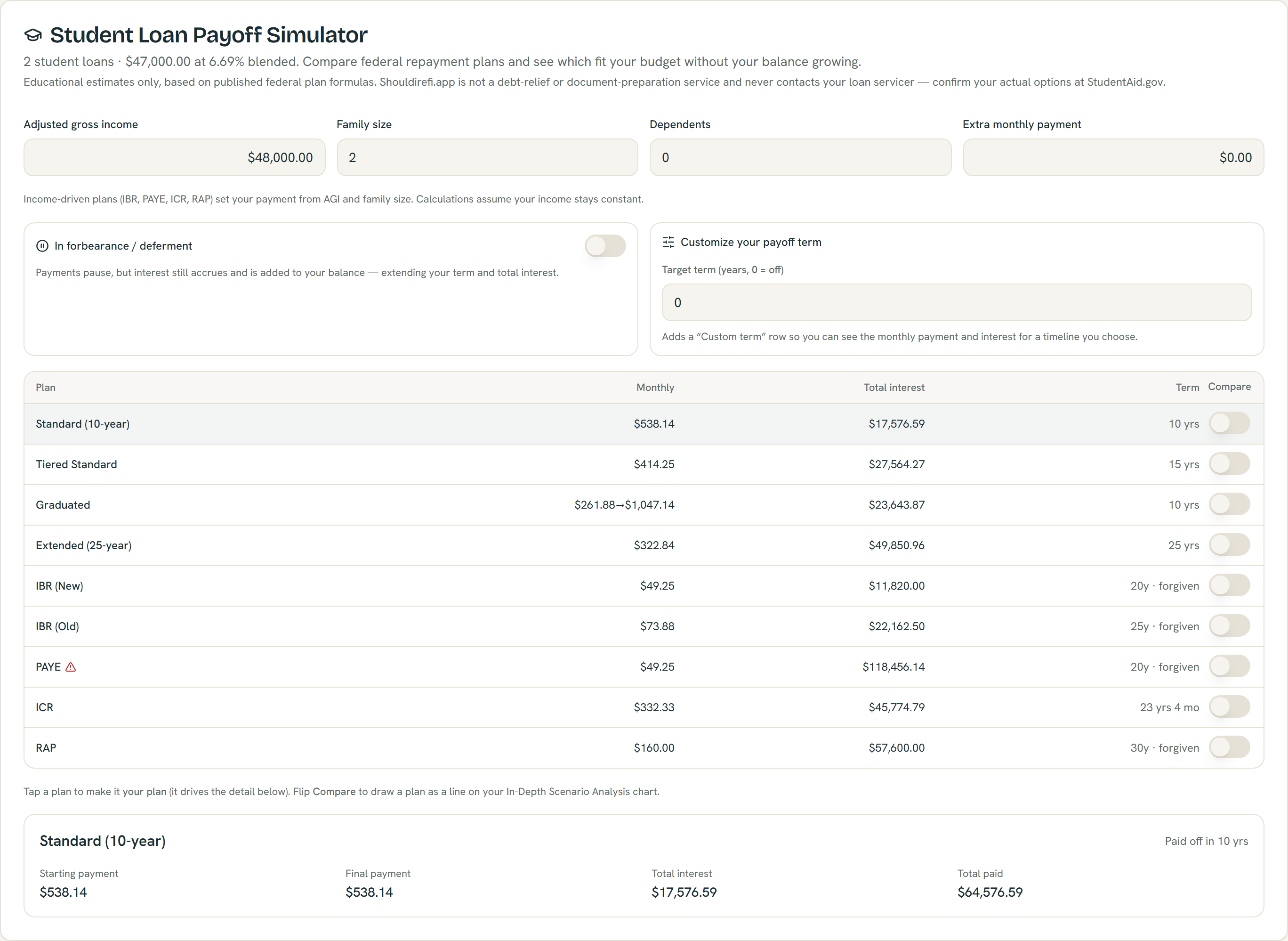Click the red warning icon next to PAYE
This screenshot has height=941, width=1288.
pos(71,667)
